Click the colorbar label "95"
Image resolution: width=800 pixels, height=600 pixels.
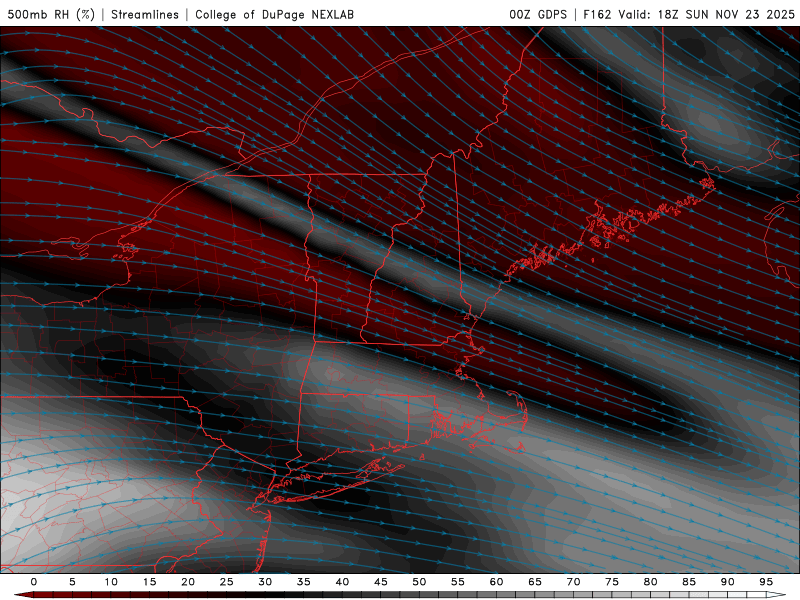coord(766,582)
